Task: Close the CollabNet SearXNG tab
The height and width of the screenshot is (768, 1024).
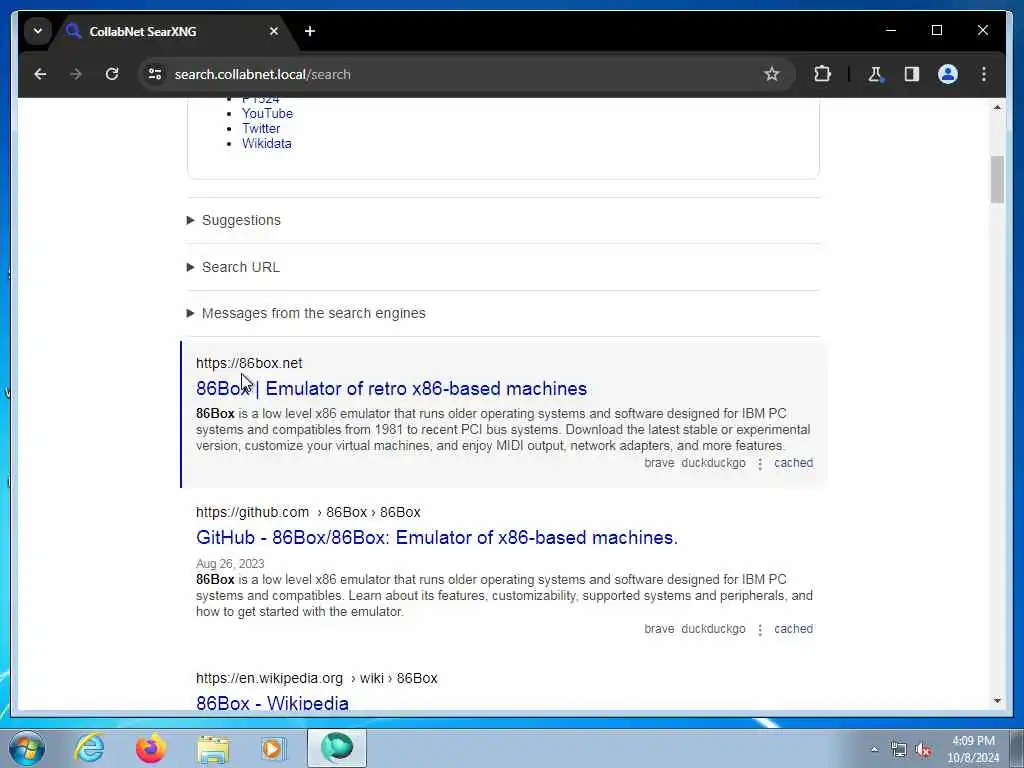Action: 274,31
